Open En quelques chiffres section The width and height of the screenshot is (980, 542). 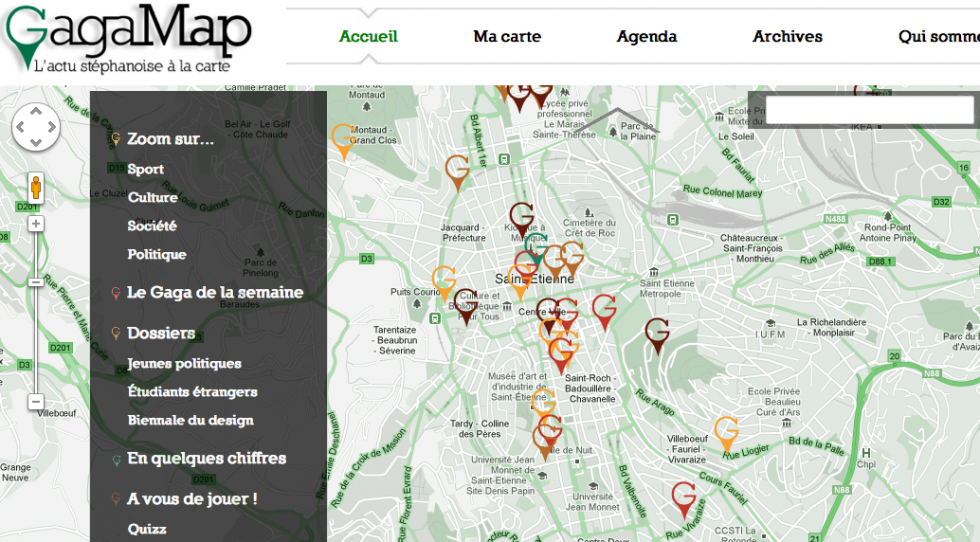tap(206, 458)
